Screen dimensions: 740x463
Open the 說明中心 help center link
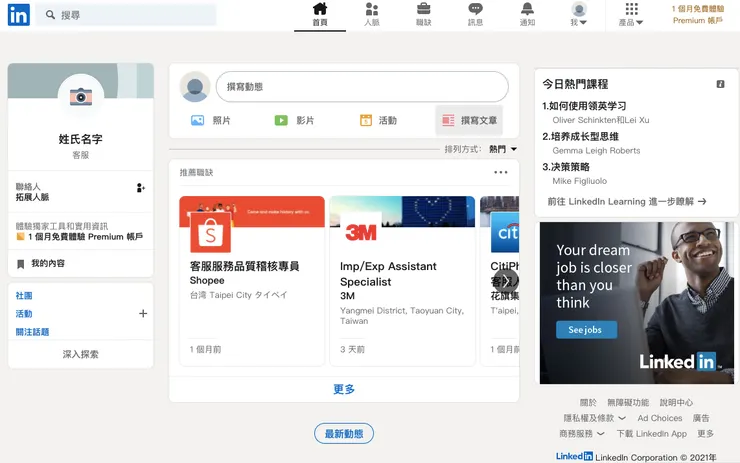(676, 403)
